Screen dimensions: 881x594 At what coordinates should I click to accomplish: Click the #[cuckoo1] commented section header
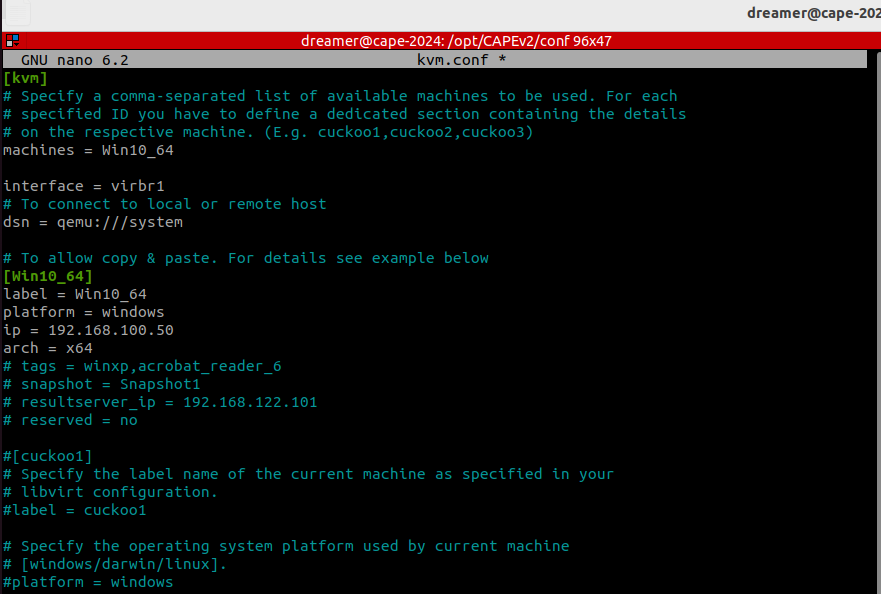point(48,456)
